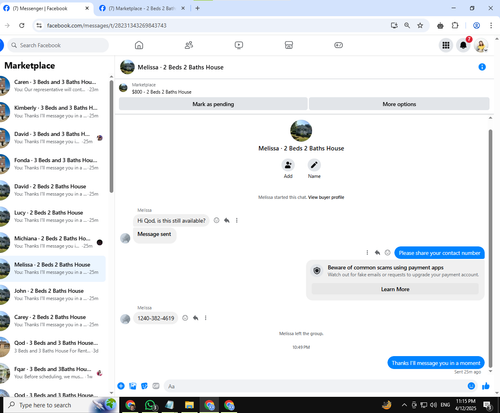Click the address bar URL

point(107,25)
